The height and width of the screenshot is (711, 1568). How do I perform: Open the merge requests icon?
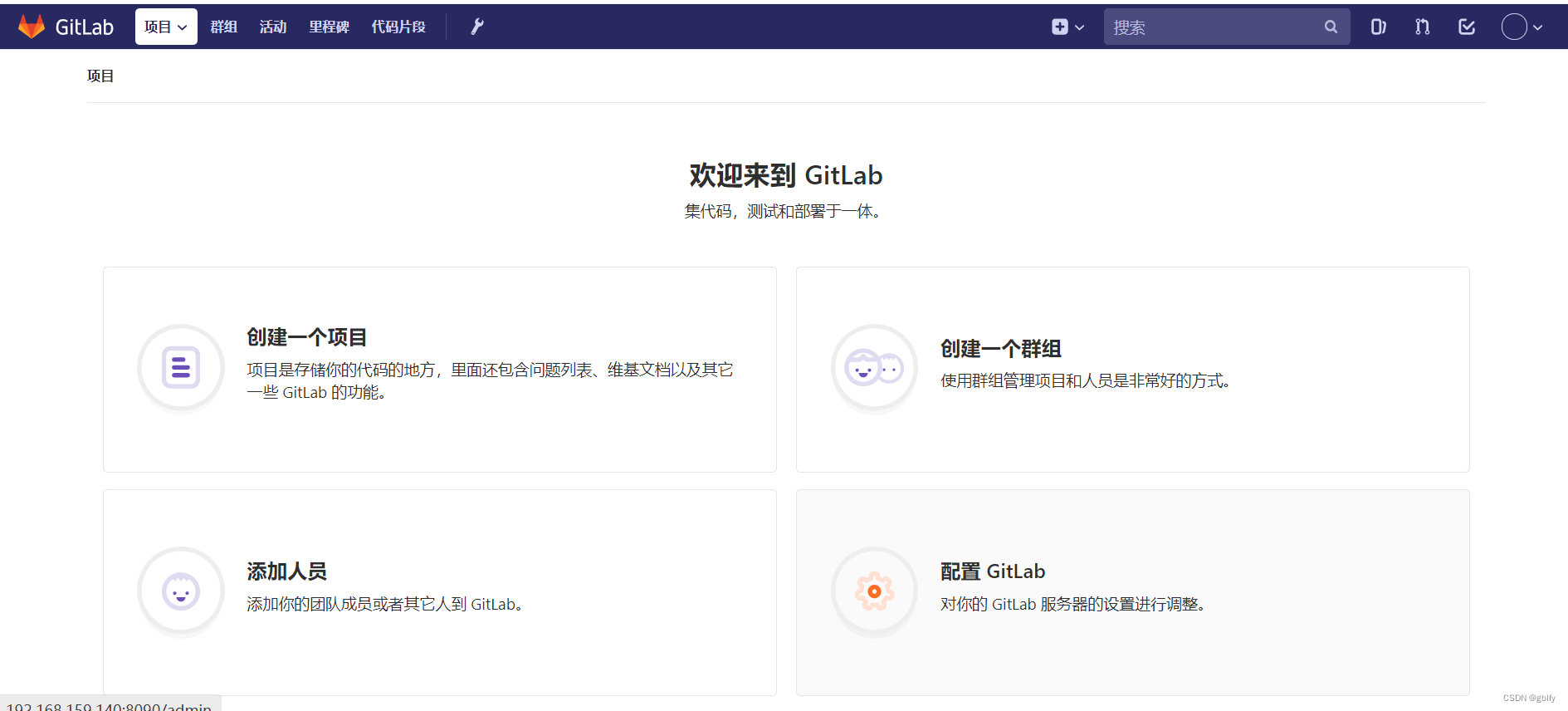click(1422, 27)
